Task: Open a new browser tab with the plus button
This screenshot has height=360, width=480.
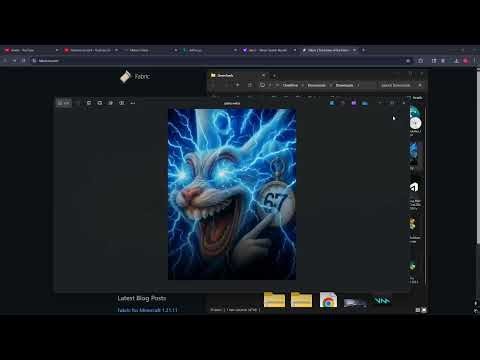Action: [x=364, y=50]
